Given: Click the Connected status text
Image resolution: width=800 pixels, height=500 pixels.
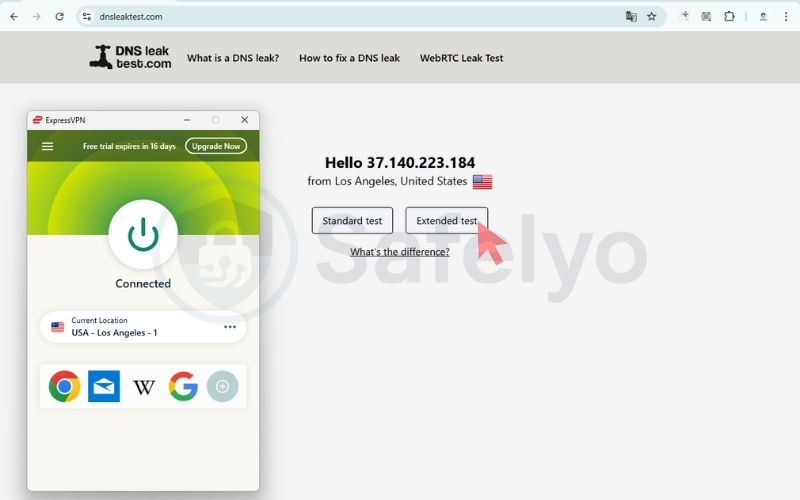Looking at the screenshot, I should (x=143, y=284).
